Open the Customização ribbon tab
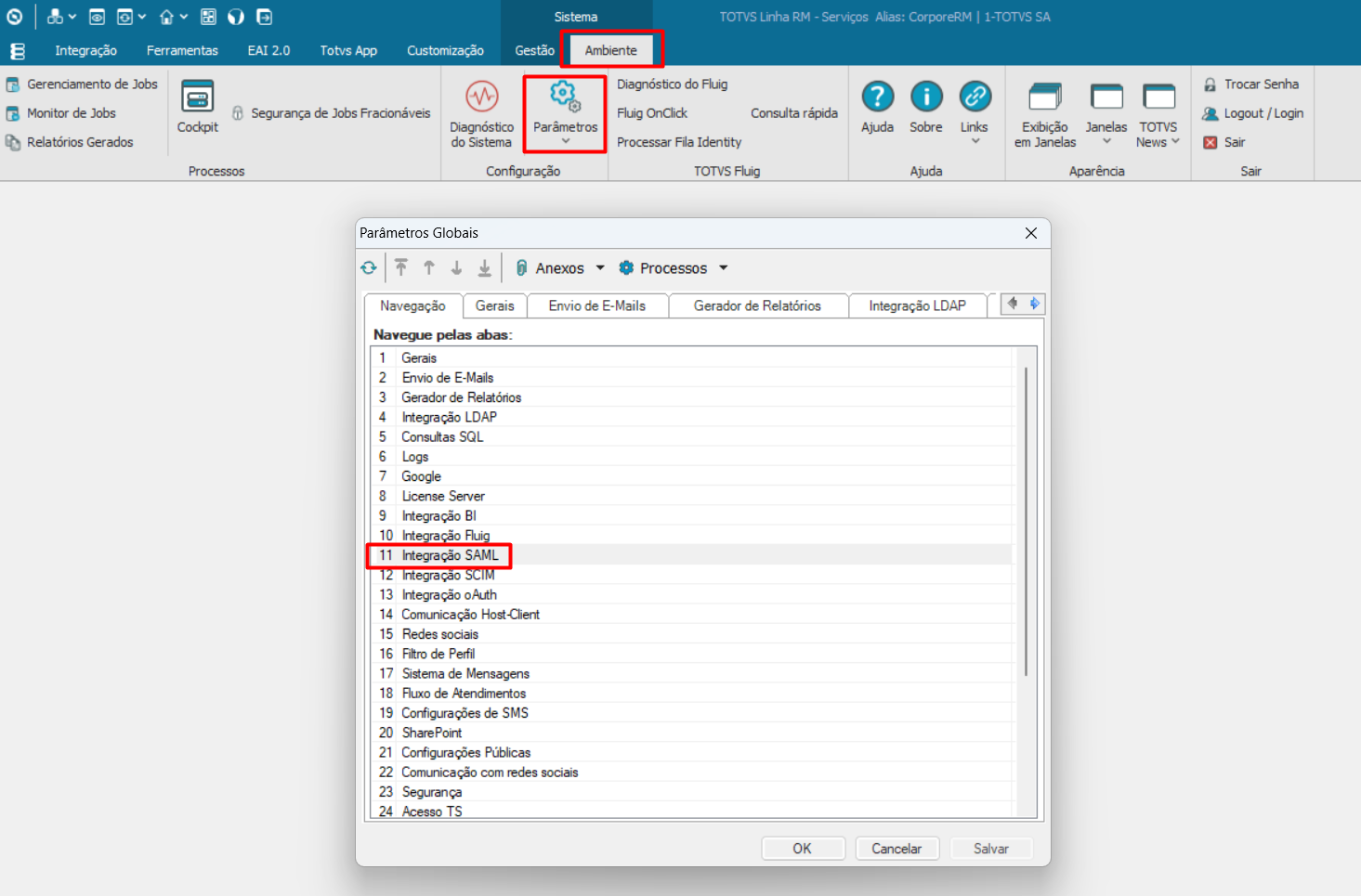The width and height of the screenshot is (1361, 896). (445, 50)
